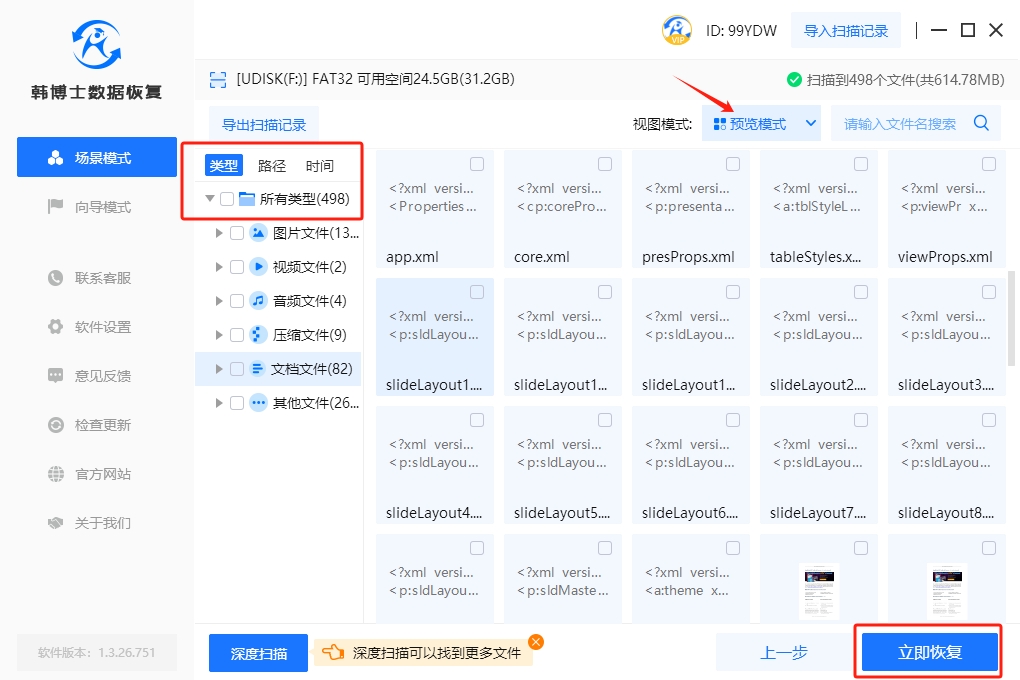Viewport: 1020px width, 680px height.
Task: Expand the 压缩文件(9) tree node
Action: pyautogui.click(x=219, y=335)
